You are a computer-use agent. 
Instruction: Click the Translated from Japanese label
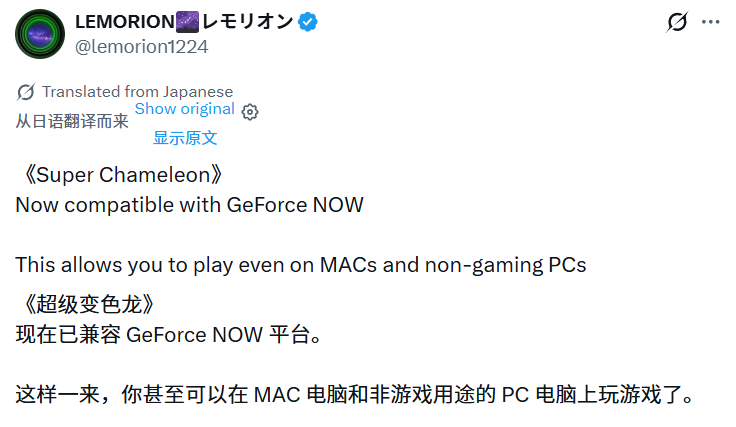click(x=138, y=92)
